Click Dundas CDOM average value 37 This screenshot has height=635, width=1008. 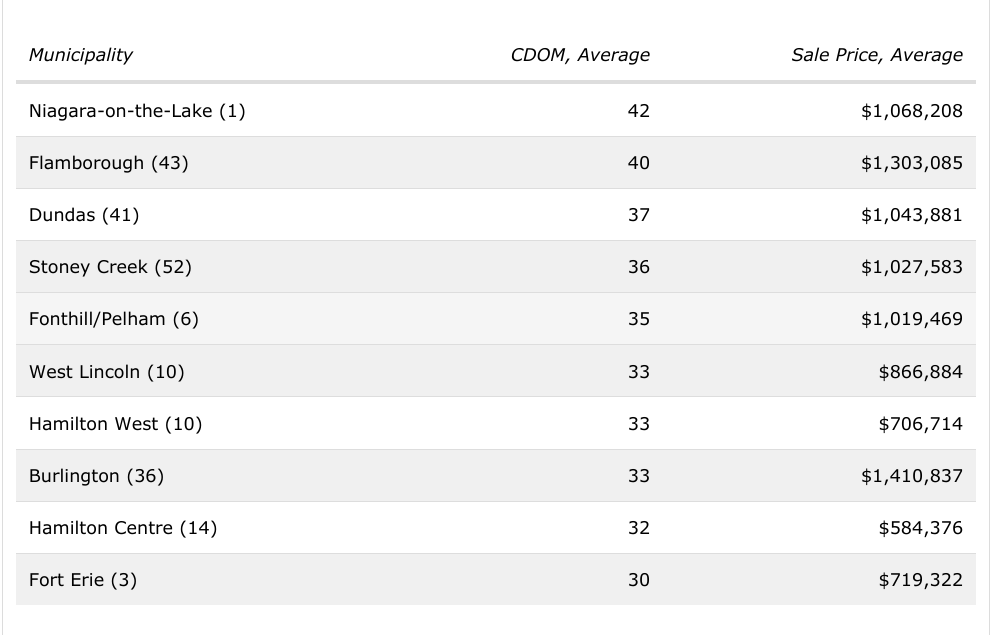click(638, 215)
